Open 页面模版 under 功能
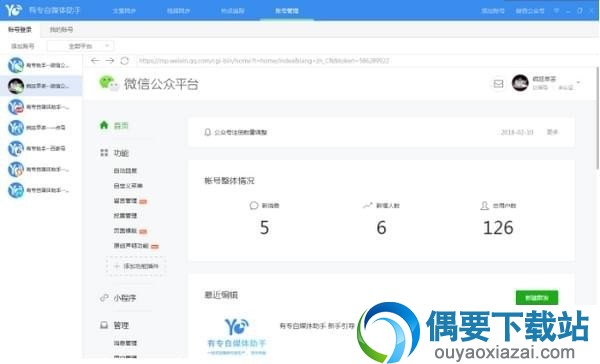Viewport: 600px width, 364px height. 125,230
